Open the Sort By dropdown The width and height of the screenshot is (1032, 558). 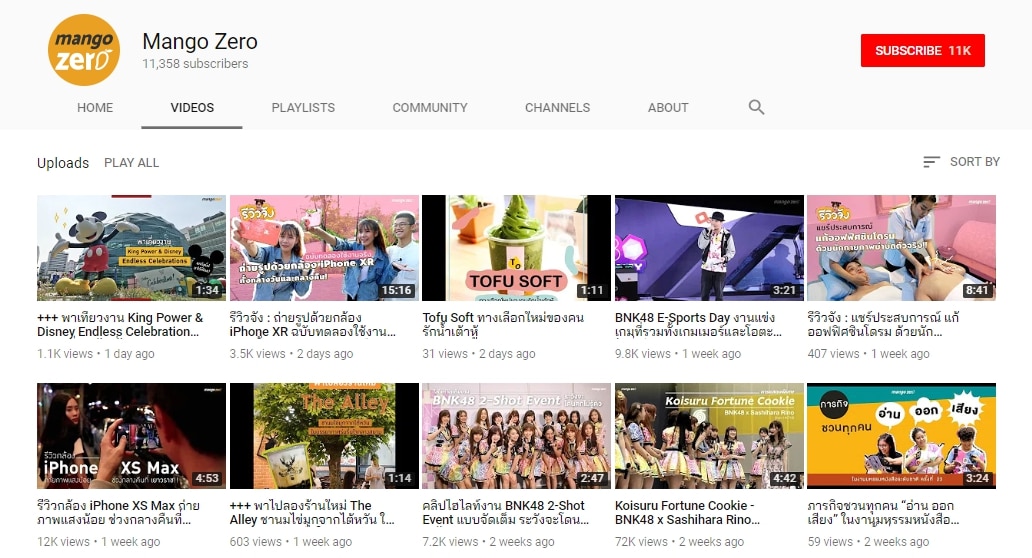[961, 162]
